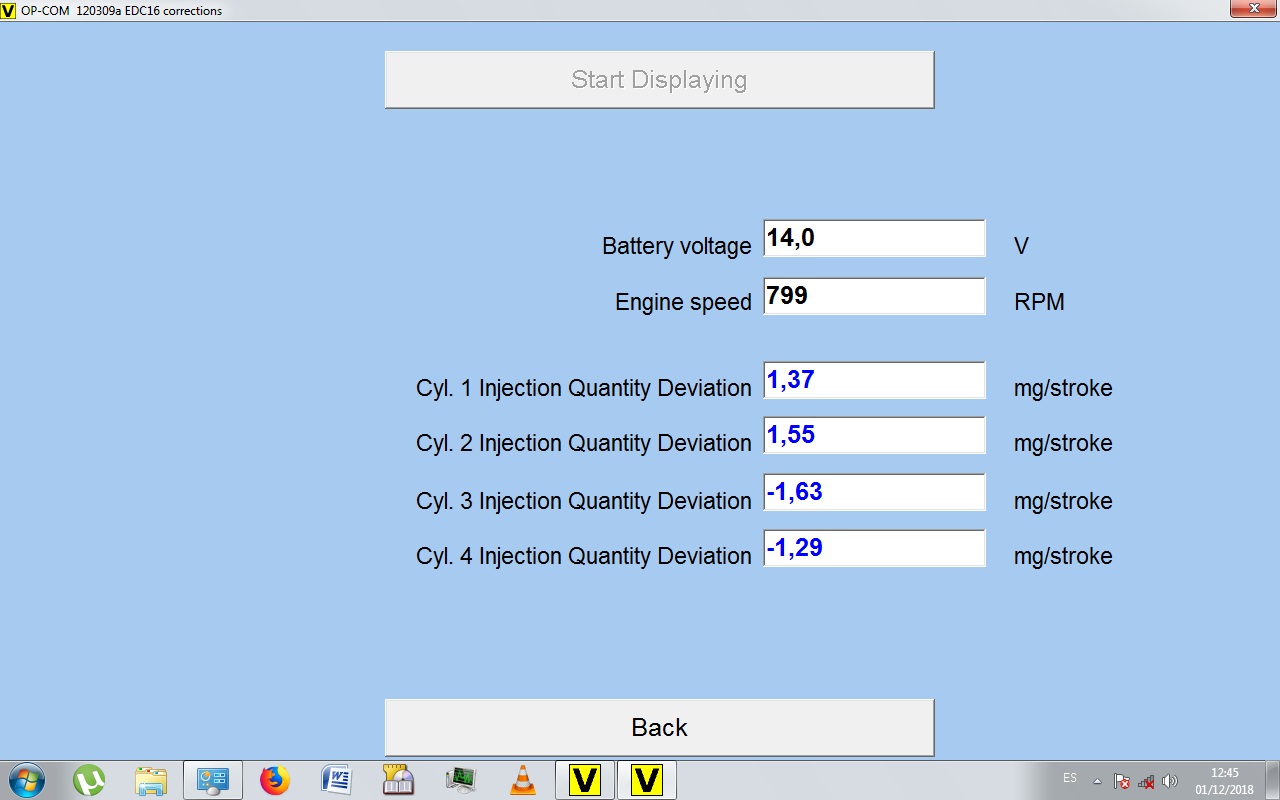The width and height of the screenshot is (1280, 800).
Task: Open Action Center flag icon
Action: point(1122,781)
